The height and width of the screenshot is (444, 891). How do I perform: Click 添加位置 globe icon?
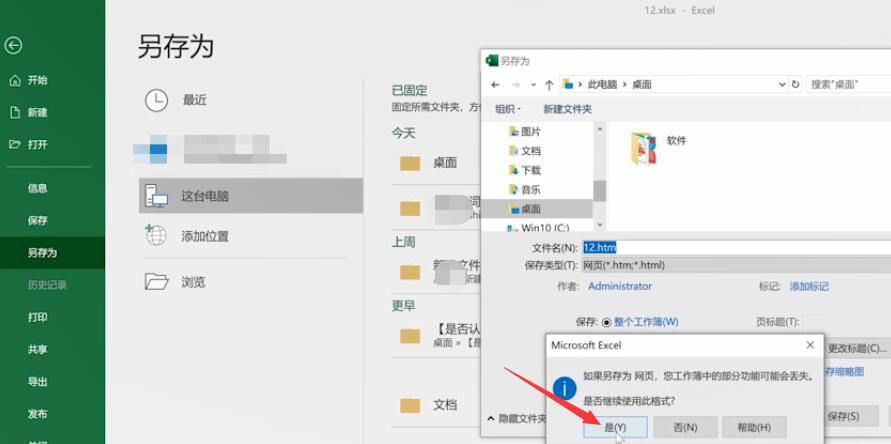coord(156,235)
